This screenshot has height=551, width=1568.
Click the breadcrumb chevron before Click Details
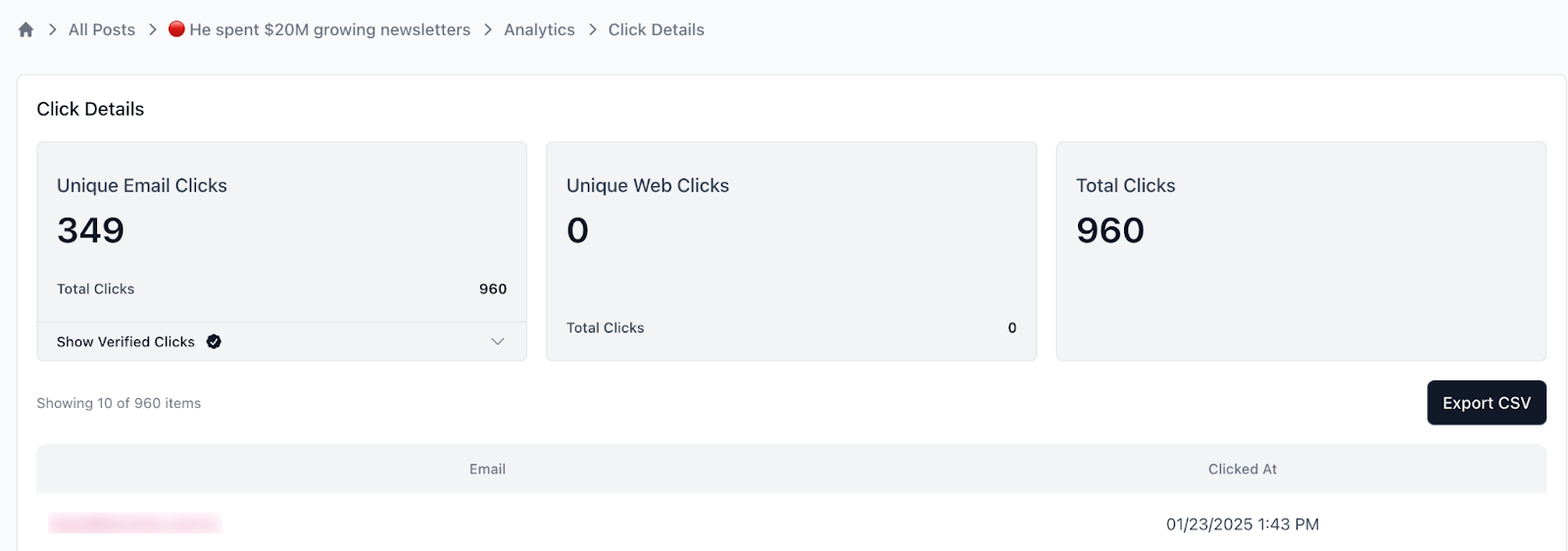592,29
